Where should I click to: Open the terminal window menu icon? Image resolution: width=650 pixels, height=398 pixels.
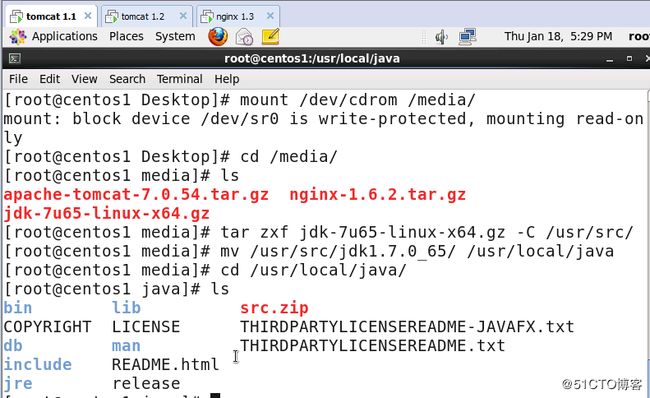15,58
